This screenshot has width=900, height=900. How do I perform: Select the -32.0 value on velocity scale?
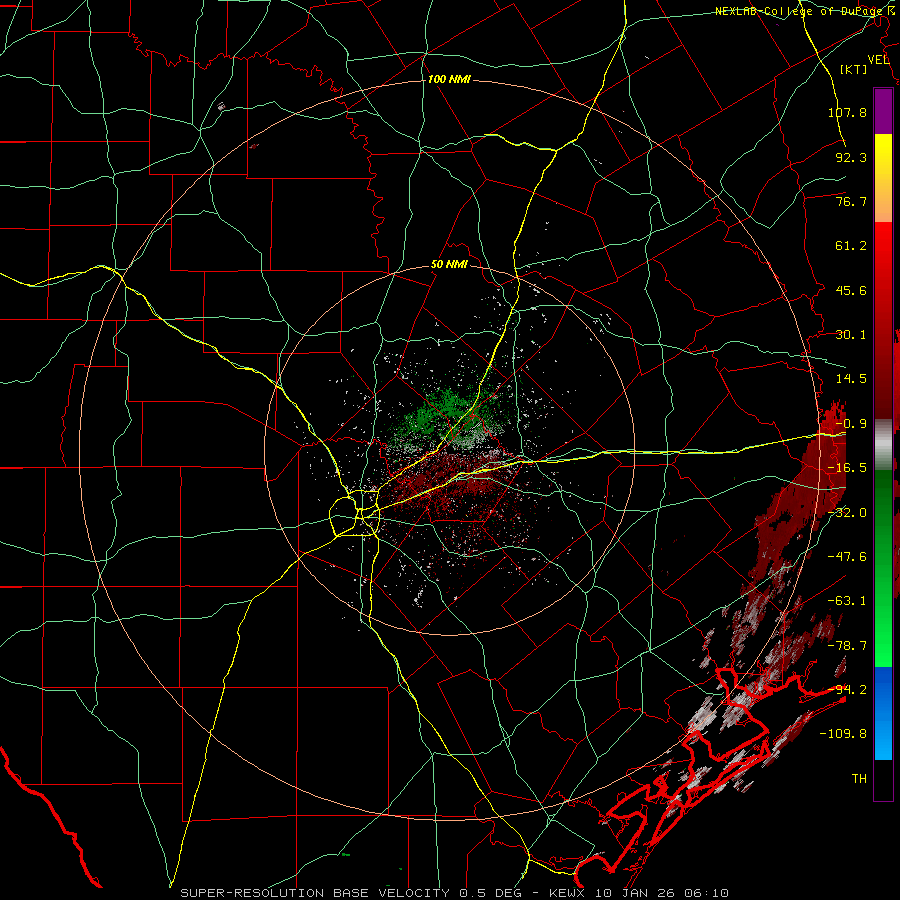(847, 513)
